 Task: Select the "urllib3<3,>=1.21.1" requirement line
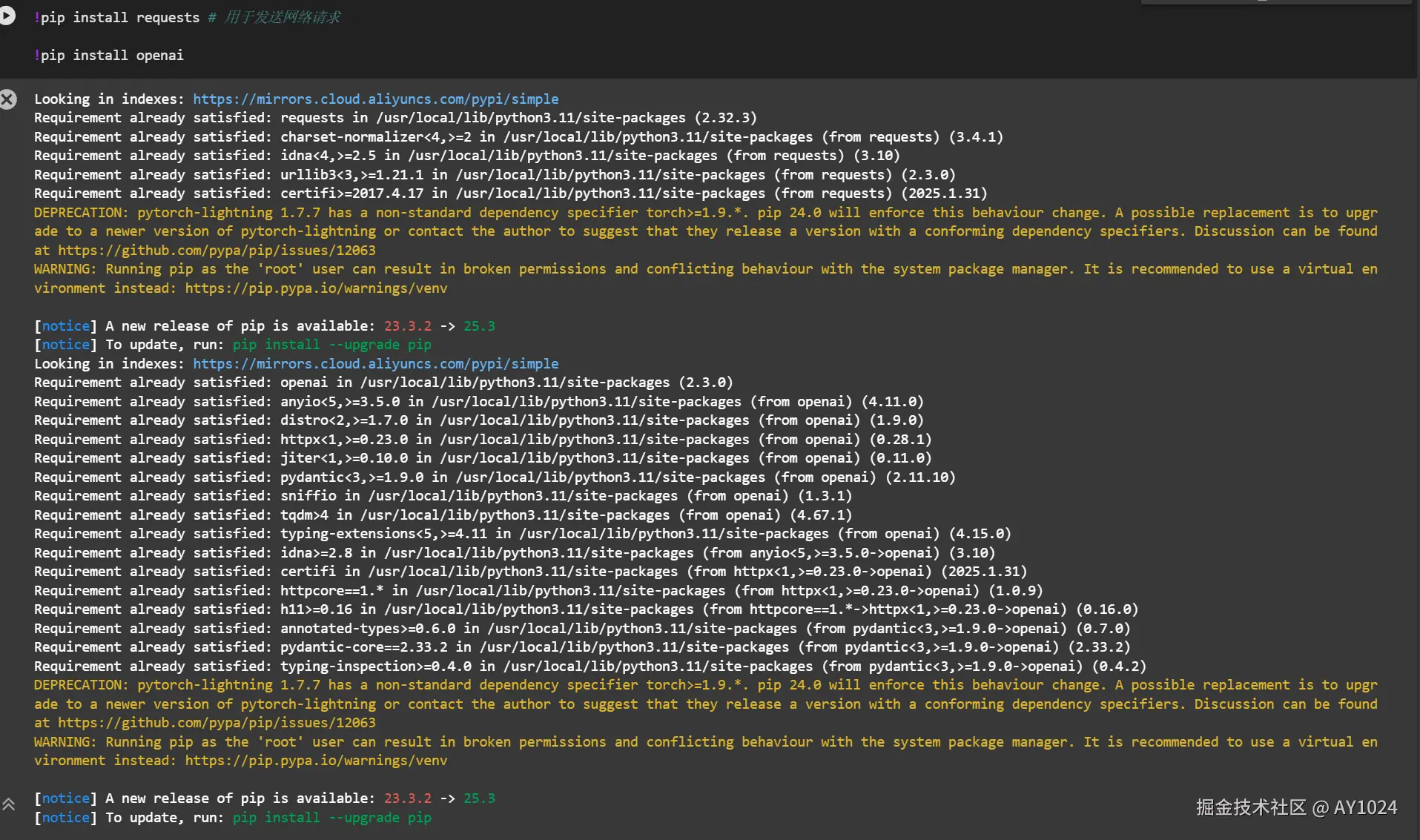(x=495, y=175)
